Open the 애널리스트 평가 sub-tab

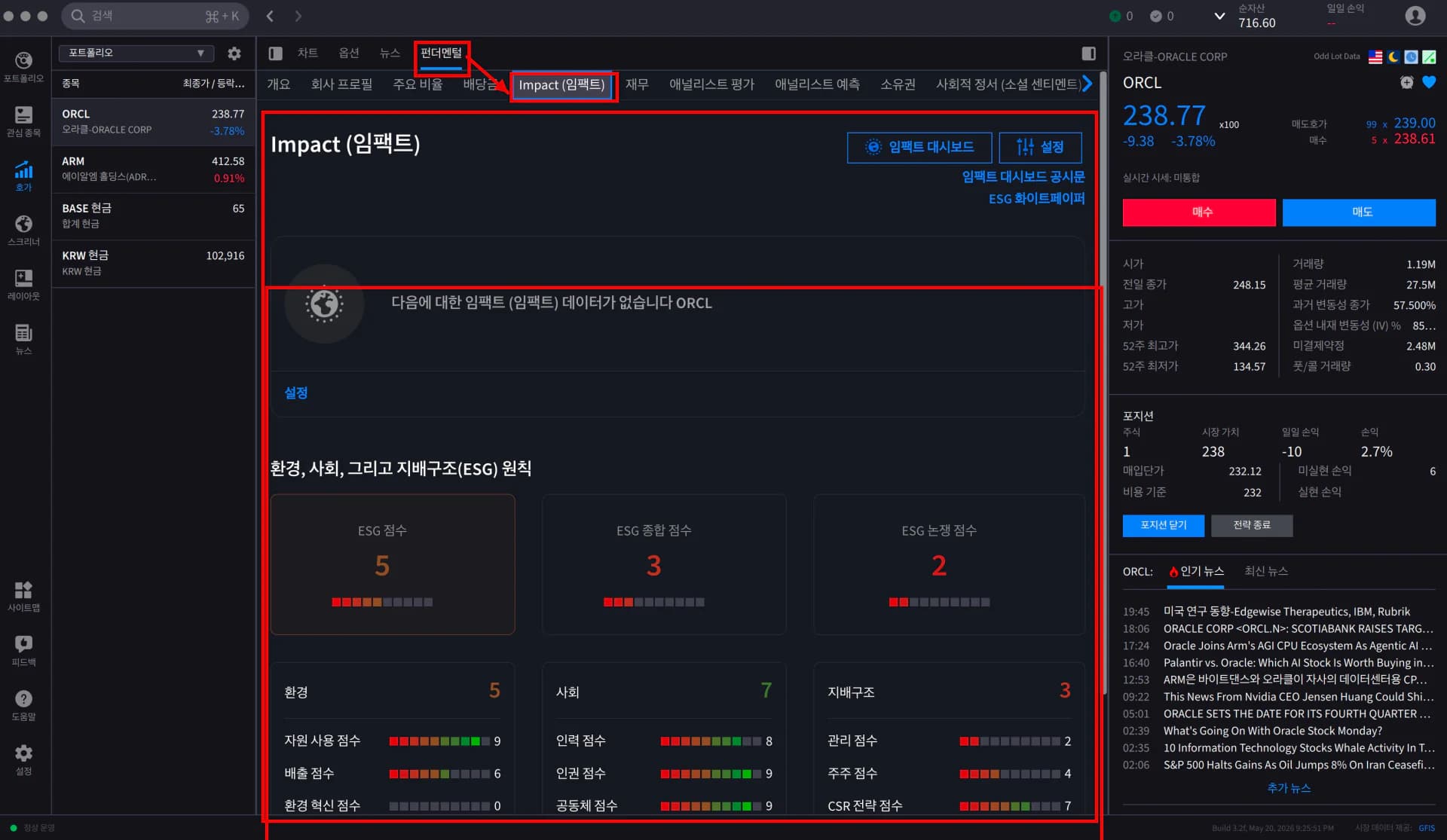pos(711,84)
